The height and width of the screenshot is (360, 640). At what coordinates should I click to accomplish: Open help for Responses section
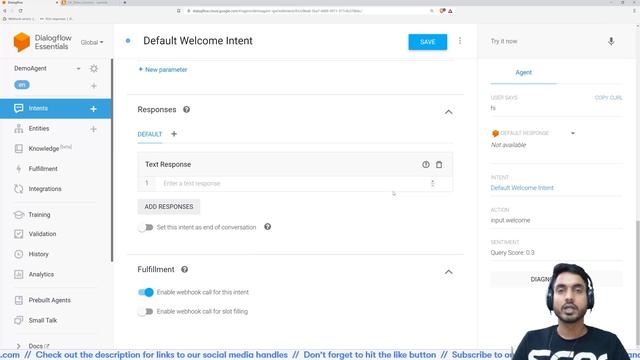(187, 109)
